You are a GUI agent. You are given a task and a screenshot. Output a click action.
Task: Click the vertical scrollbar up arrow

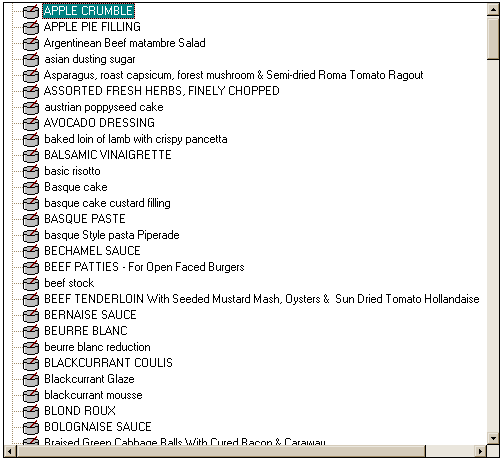pyautogui.click(x=493, y=10)
